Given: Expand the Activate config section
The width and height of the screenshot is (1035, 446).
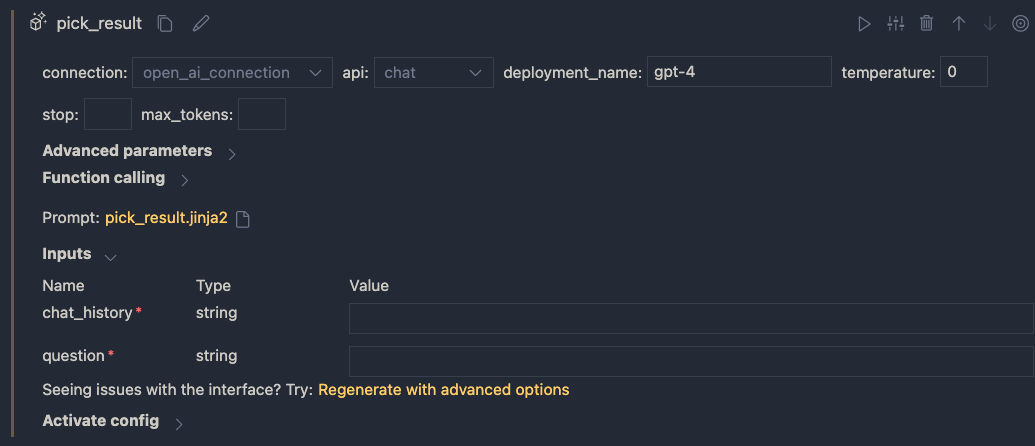Looking at the screenshot, I should 179,424.
